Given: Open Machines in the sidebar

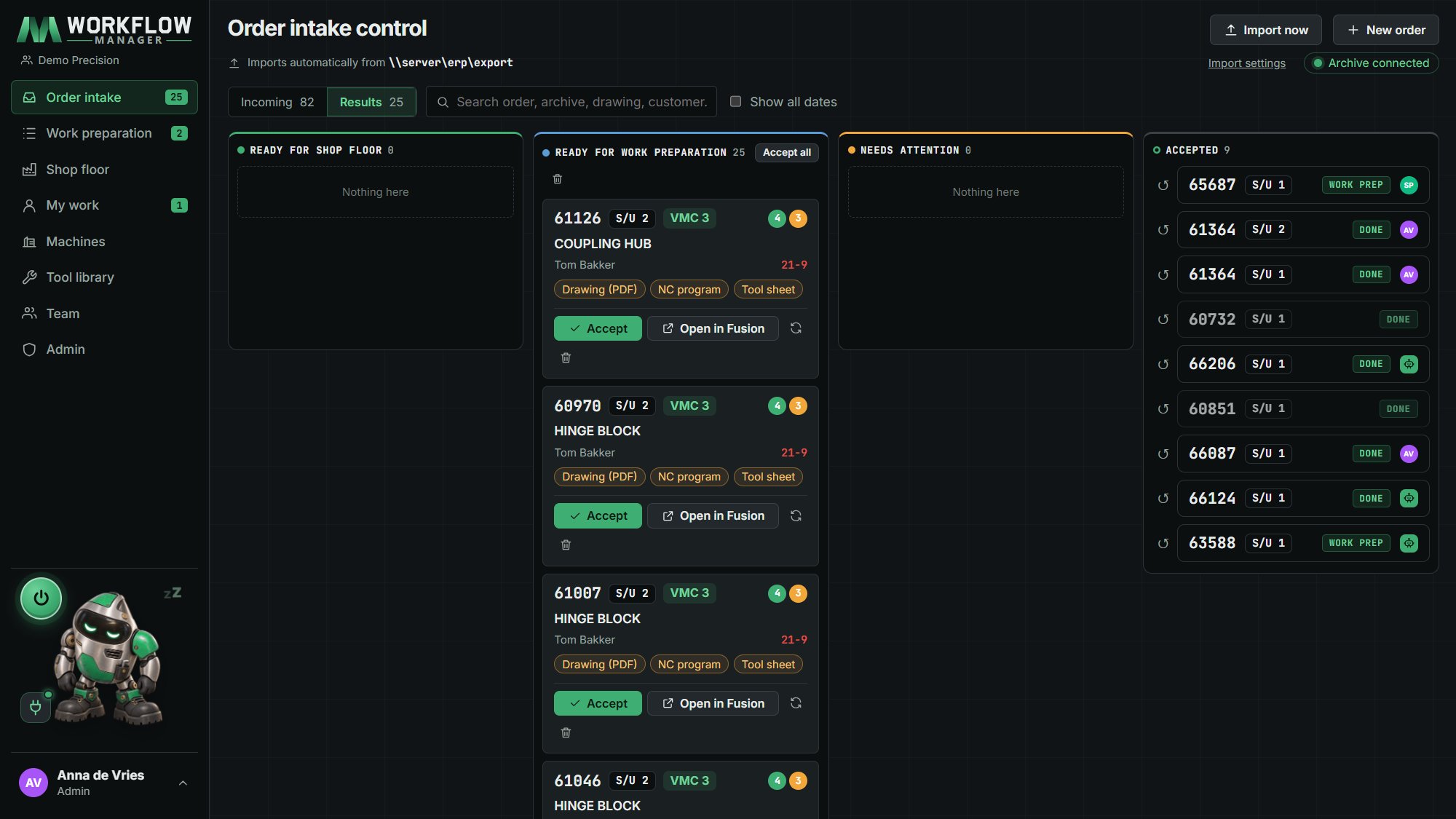Looking at the screenshot, I should [104, 242].
